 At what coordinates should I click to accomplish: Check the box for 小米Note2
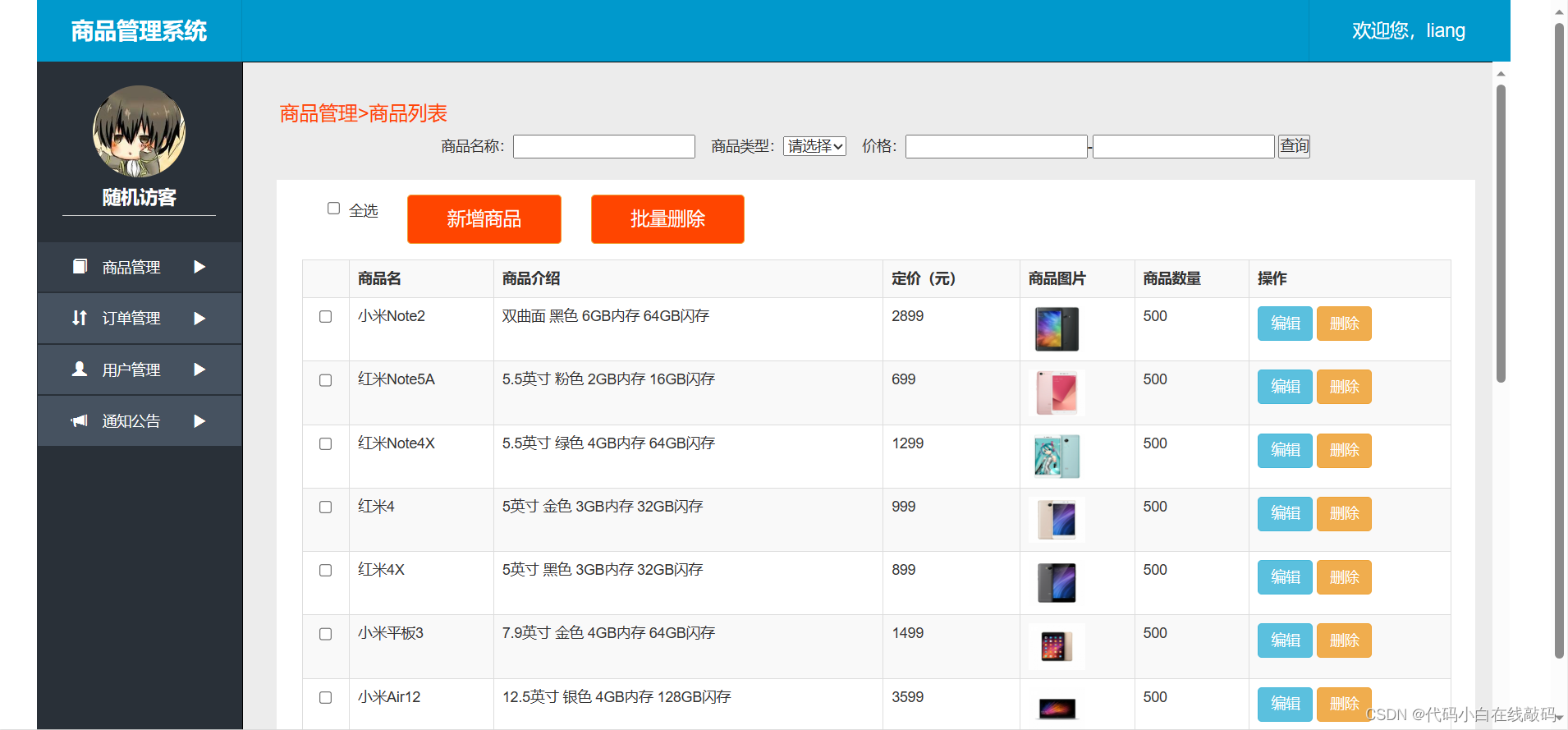pyautogui.click(x=326, y=317)
